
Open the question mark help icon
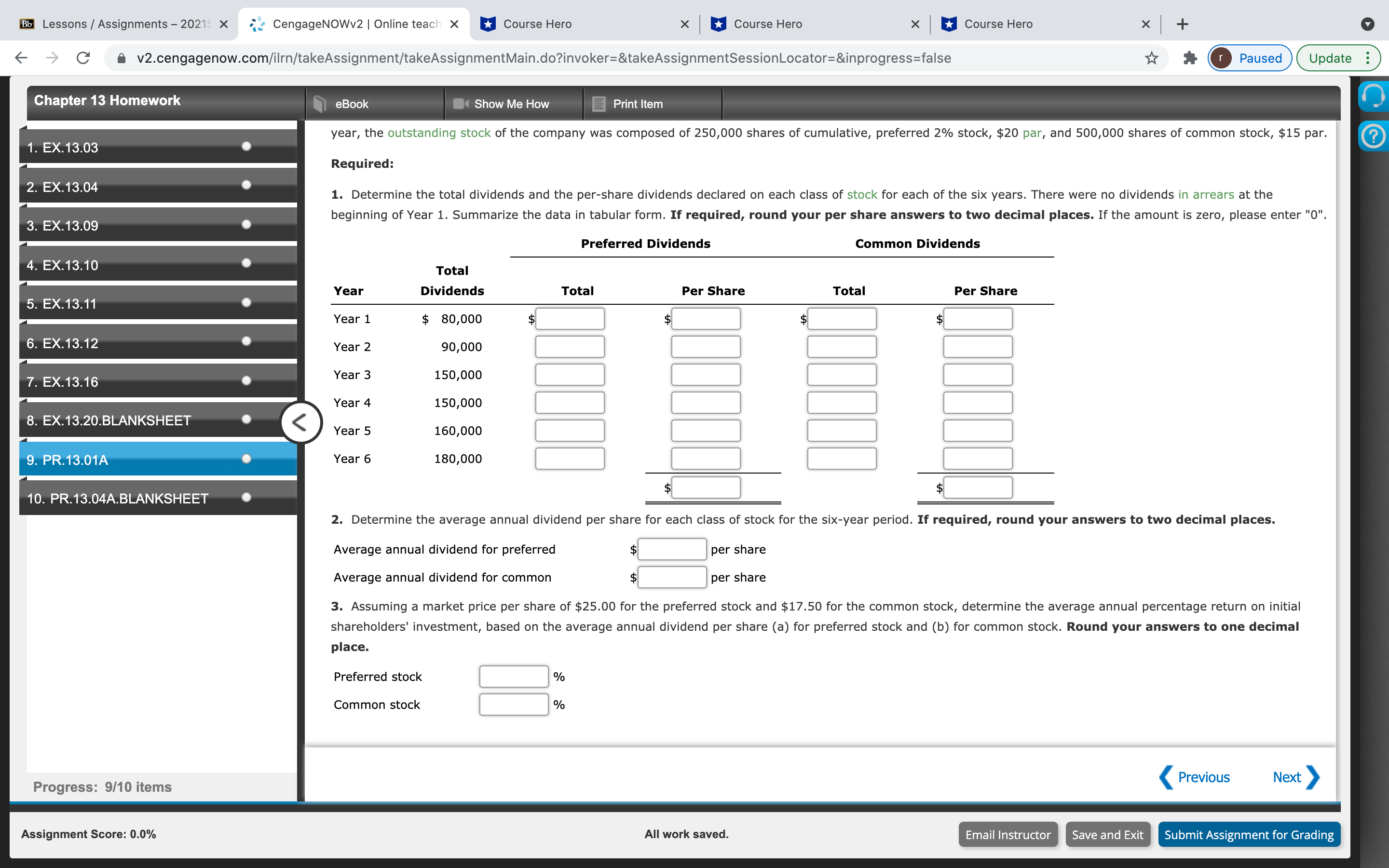pos(1374,136)
